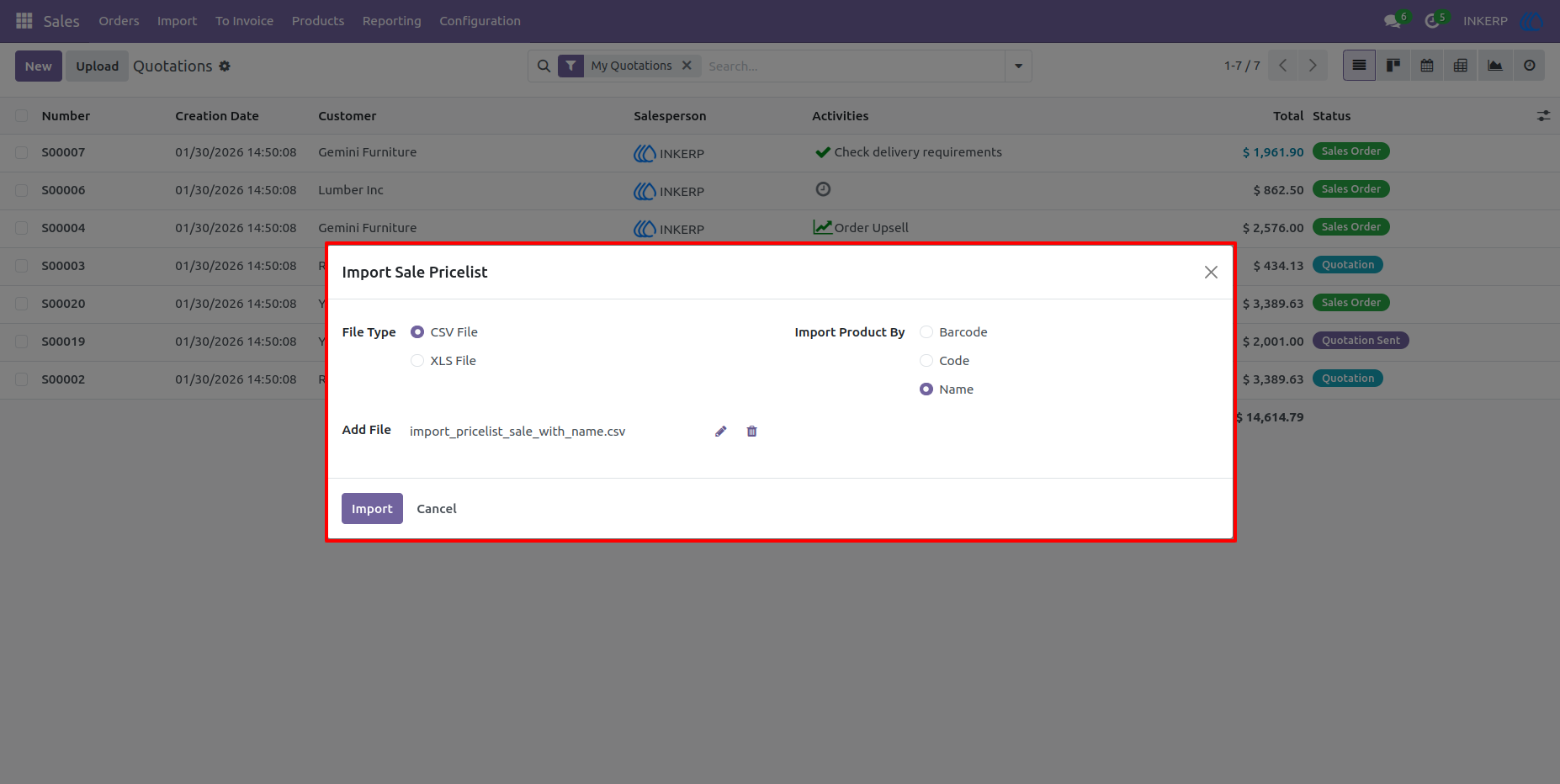The width and height of the screenshot is (1560, 784).
Task: Choose Code for Import Product By
Action: click(x=926, y=361)
